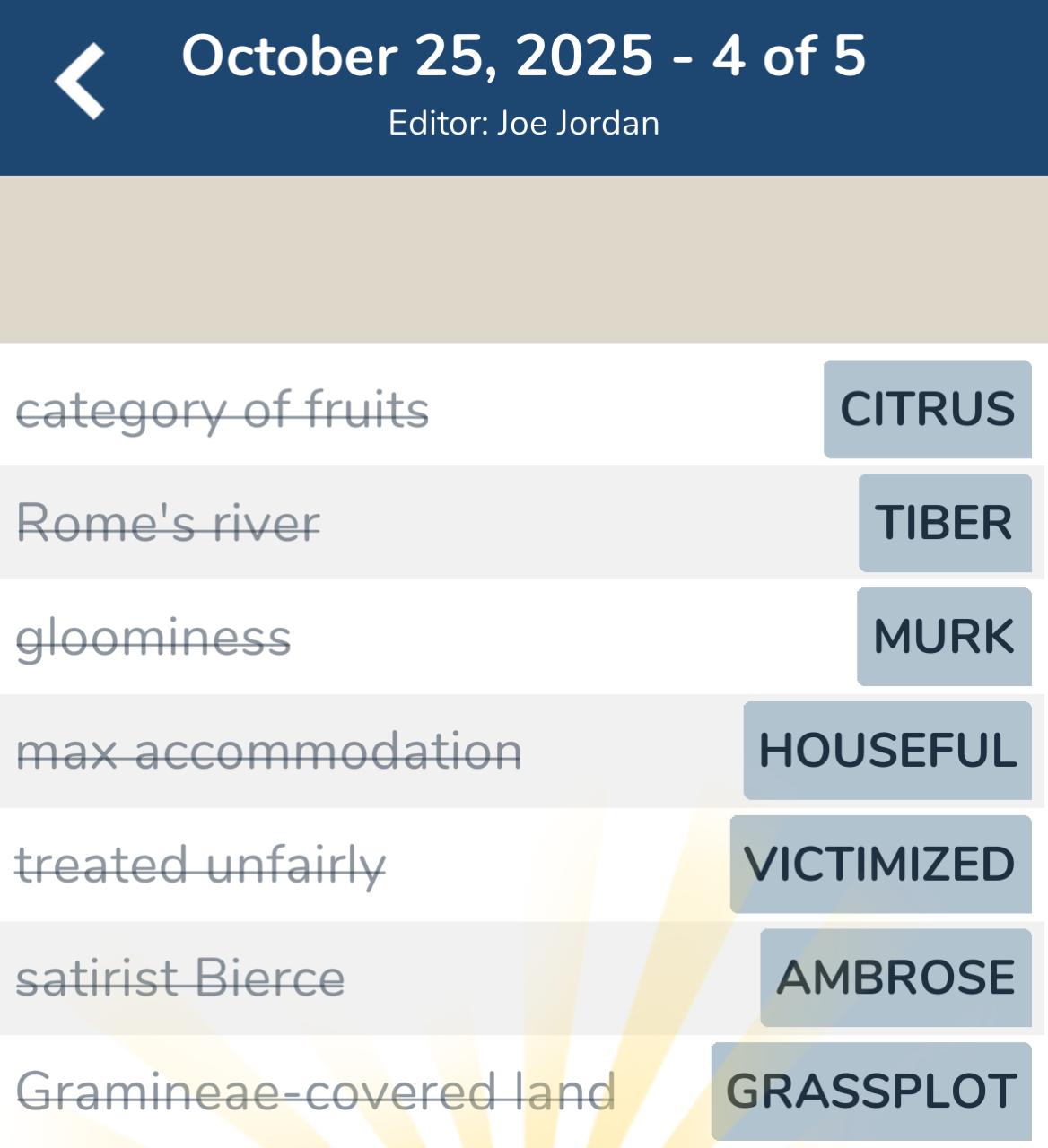This screenshot has width=1048, height=1148.
Task: Click the 'category of fruits' clue
Action: click(223, 410)
